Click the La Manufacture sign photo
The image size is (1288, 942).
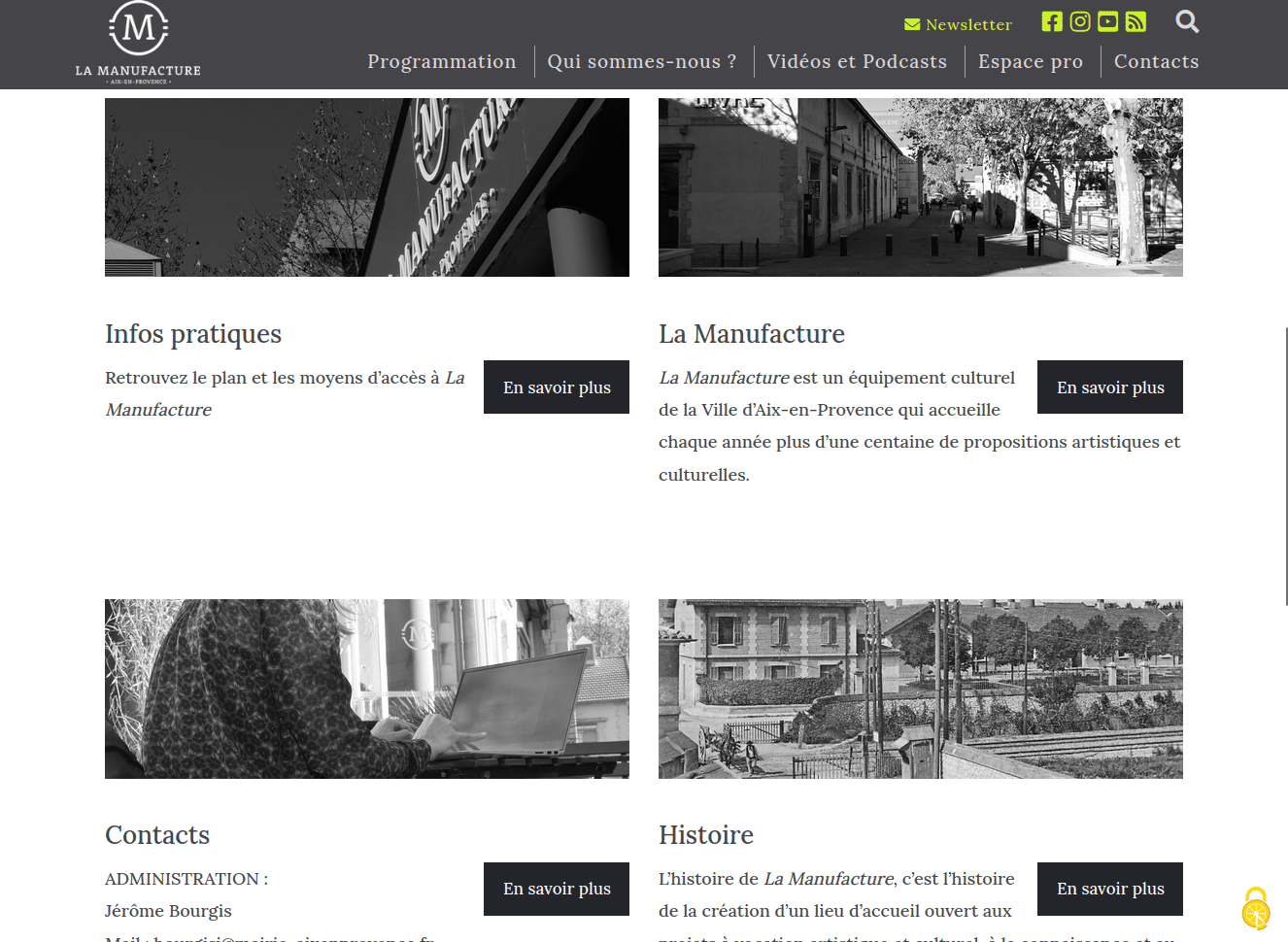[x=367, y=187]
